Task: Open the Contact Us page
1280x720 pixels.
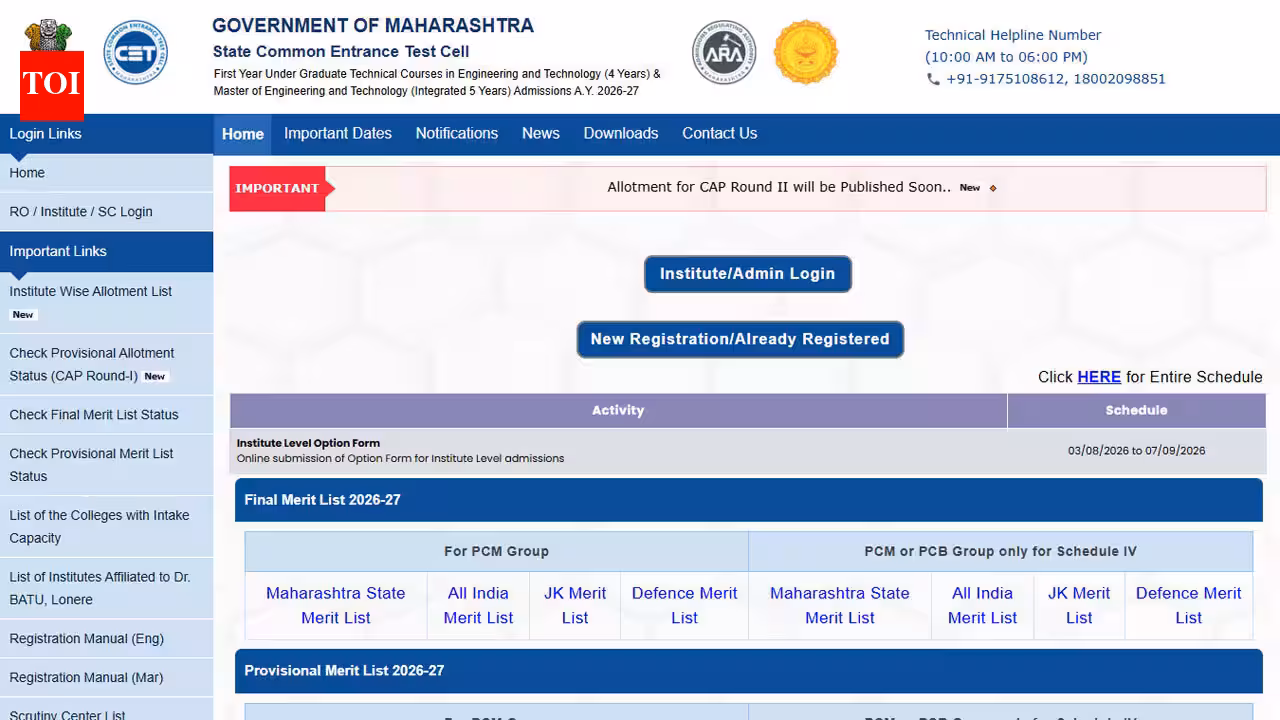Action: point(720,133)
